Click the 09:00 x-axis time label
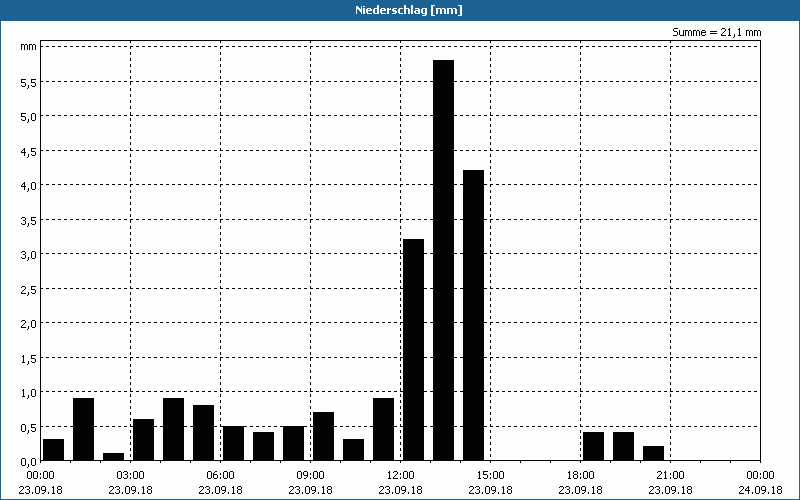800x500 pixels. [310, 476]
